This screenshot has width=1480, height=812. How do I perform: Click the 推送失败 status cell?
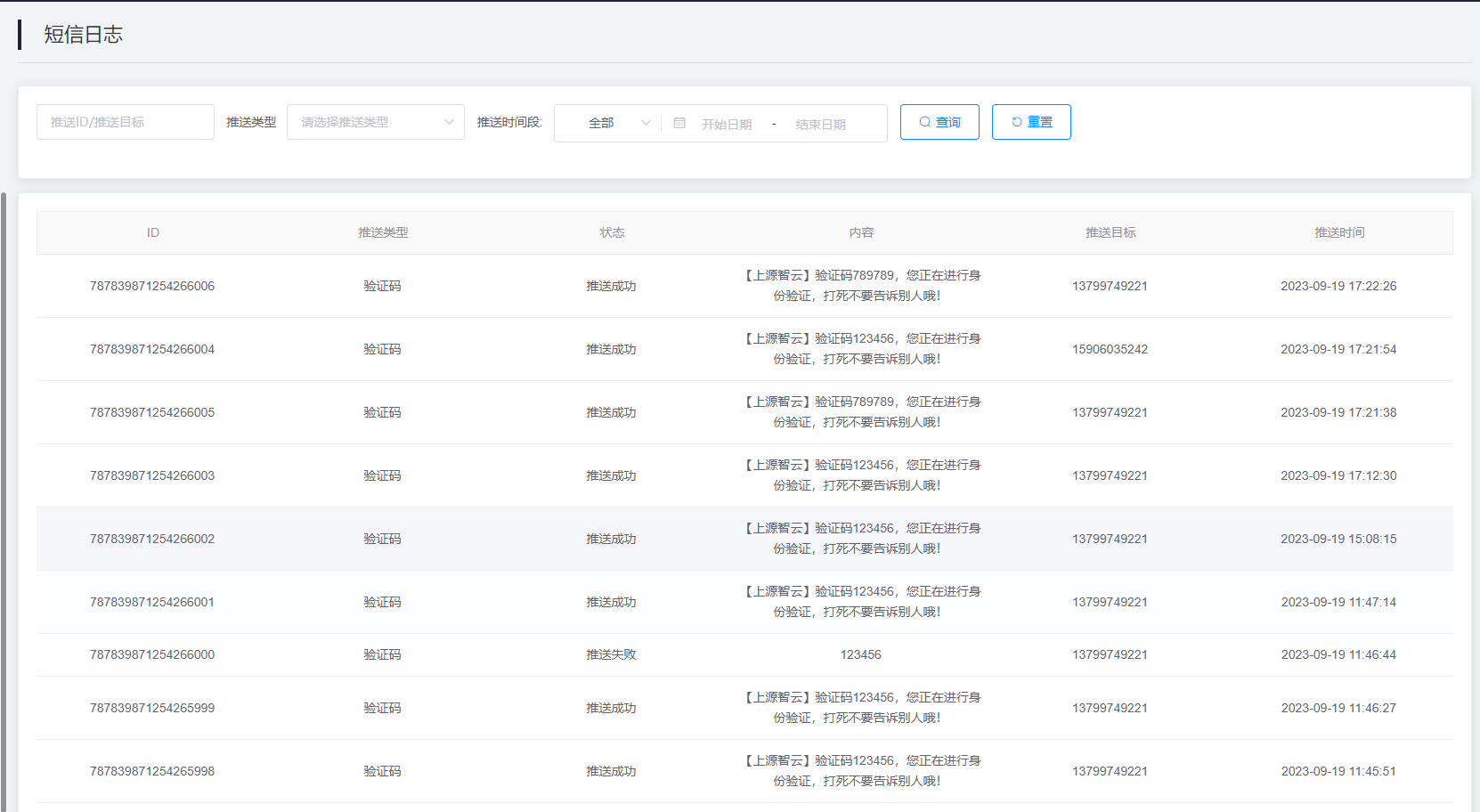point(611,654)
